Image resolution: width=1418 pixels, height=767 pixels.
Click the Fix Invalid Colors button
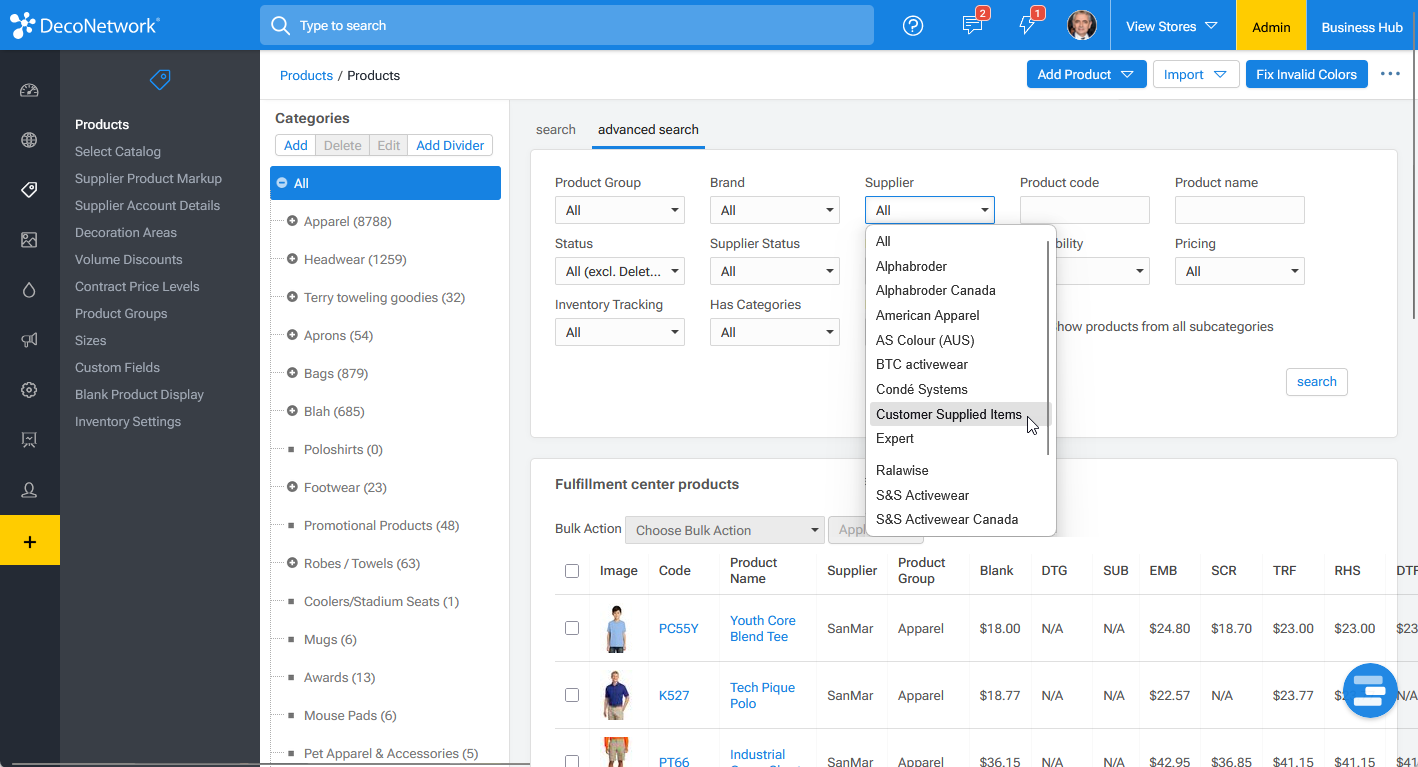point(1306,75)
